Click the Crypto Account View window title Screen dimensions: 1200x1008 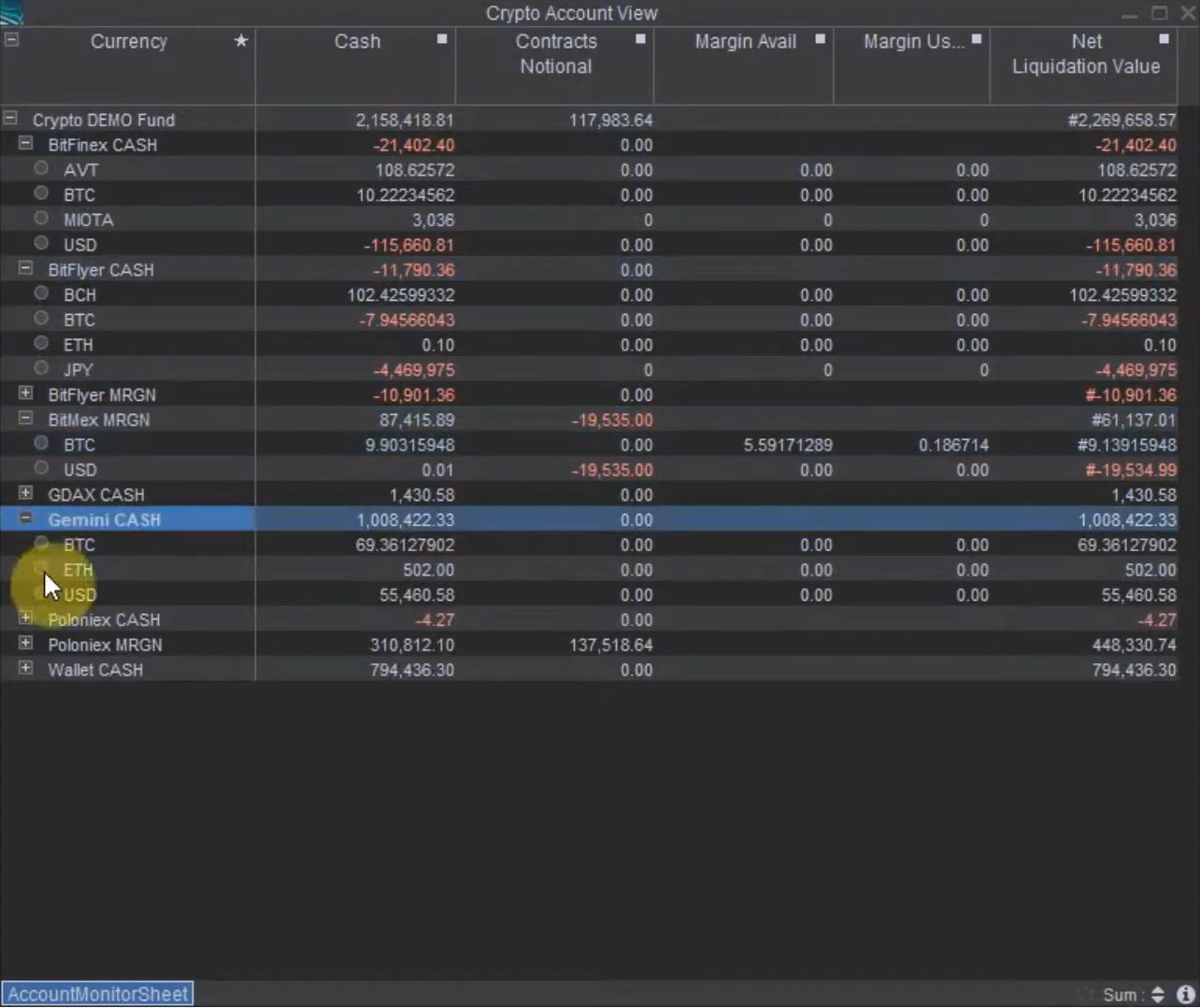click(x=572, y=13)
